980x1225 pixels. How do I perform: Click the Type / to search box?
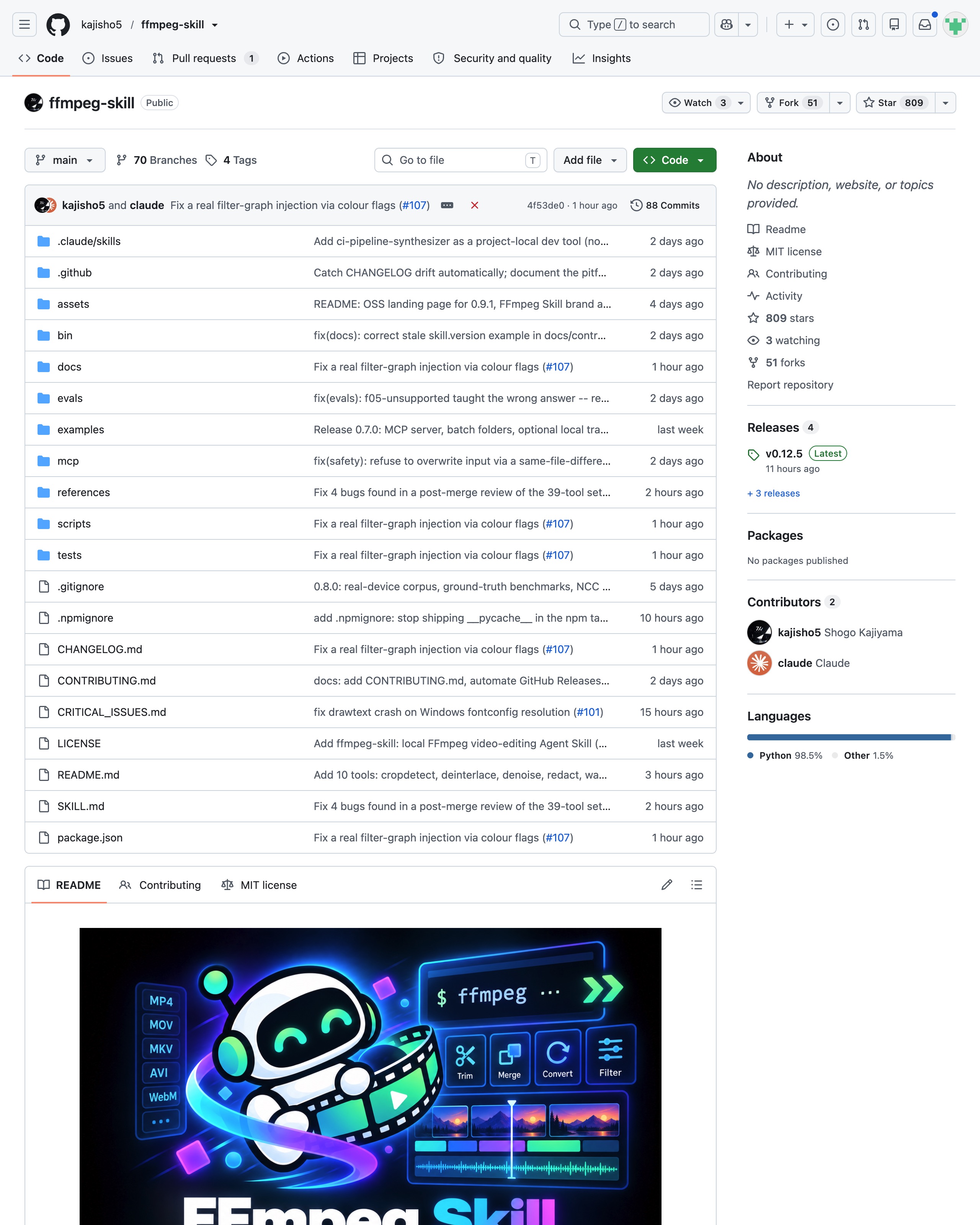click(634, 24)
